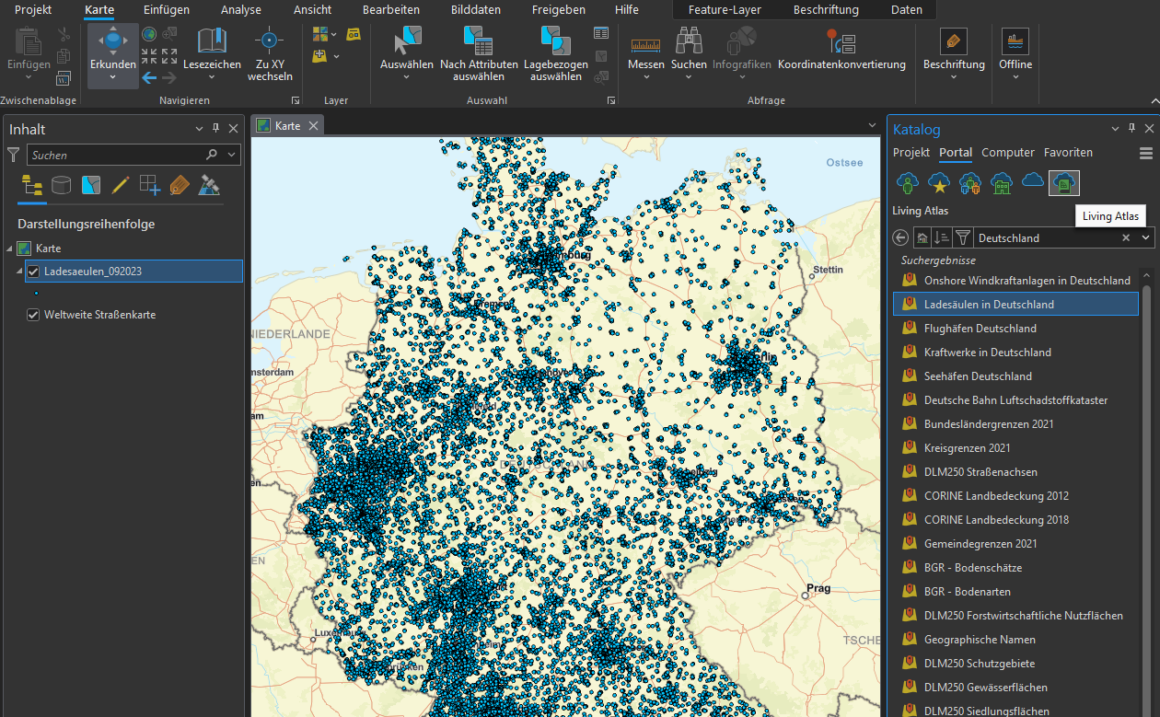Image resolution: width=1160 pixels, height=717 pixels.
Task: Switch to Feature-Layer ribbon tab
Action: click(x=724, y=10)
